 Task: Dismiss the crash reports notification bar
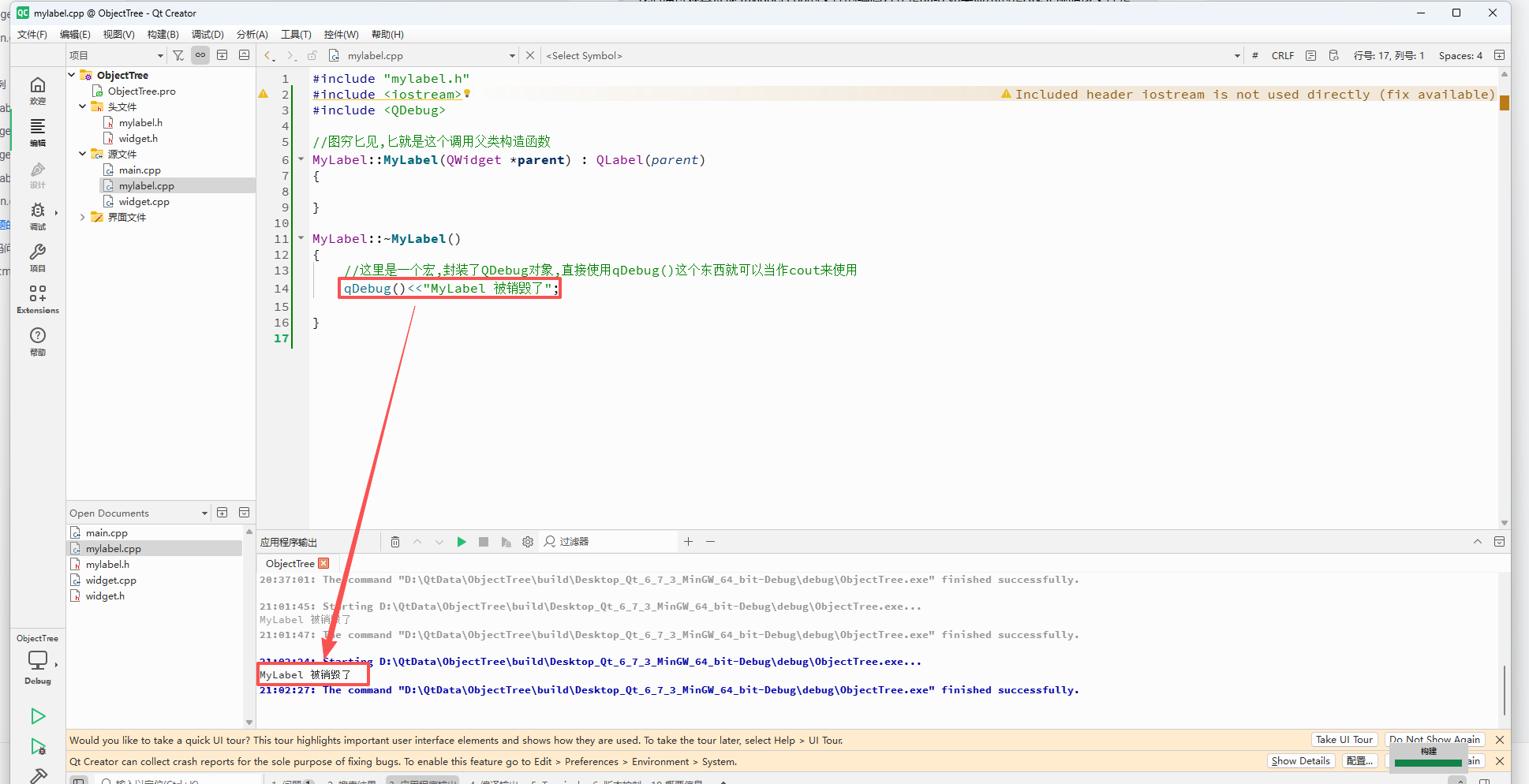point(1500,761)
